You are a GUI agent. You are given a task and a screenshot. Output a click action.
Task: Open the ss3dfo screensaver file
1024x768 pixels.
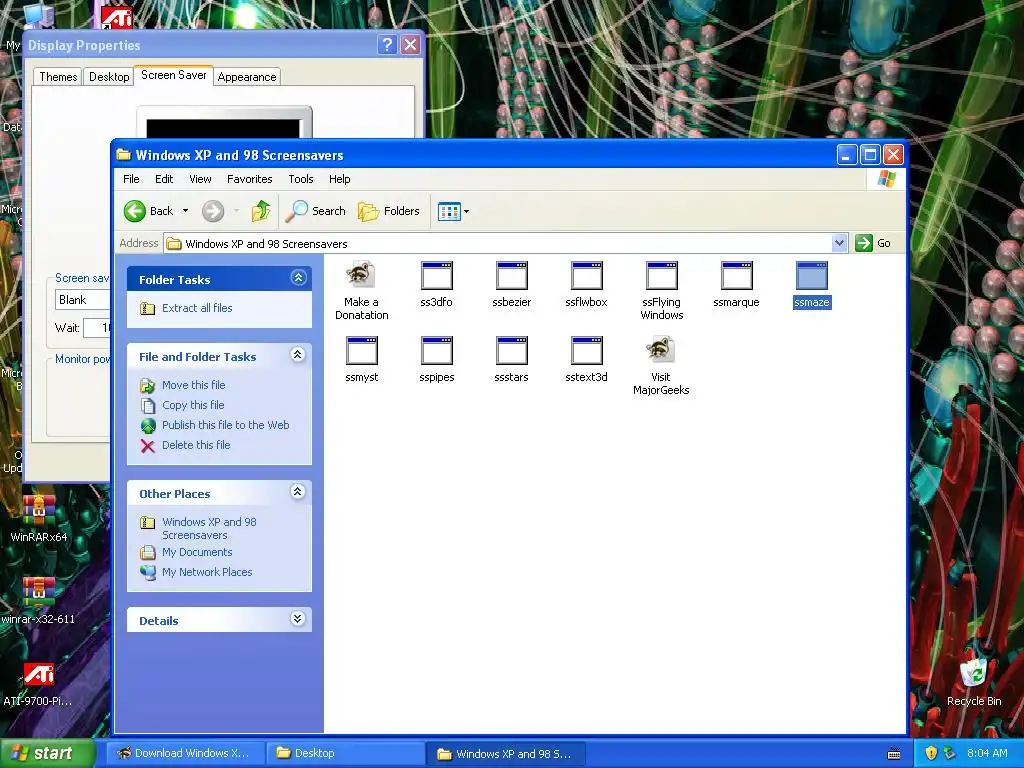point(436,276)
